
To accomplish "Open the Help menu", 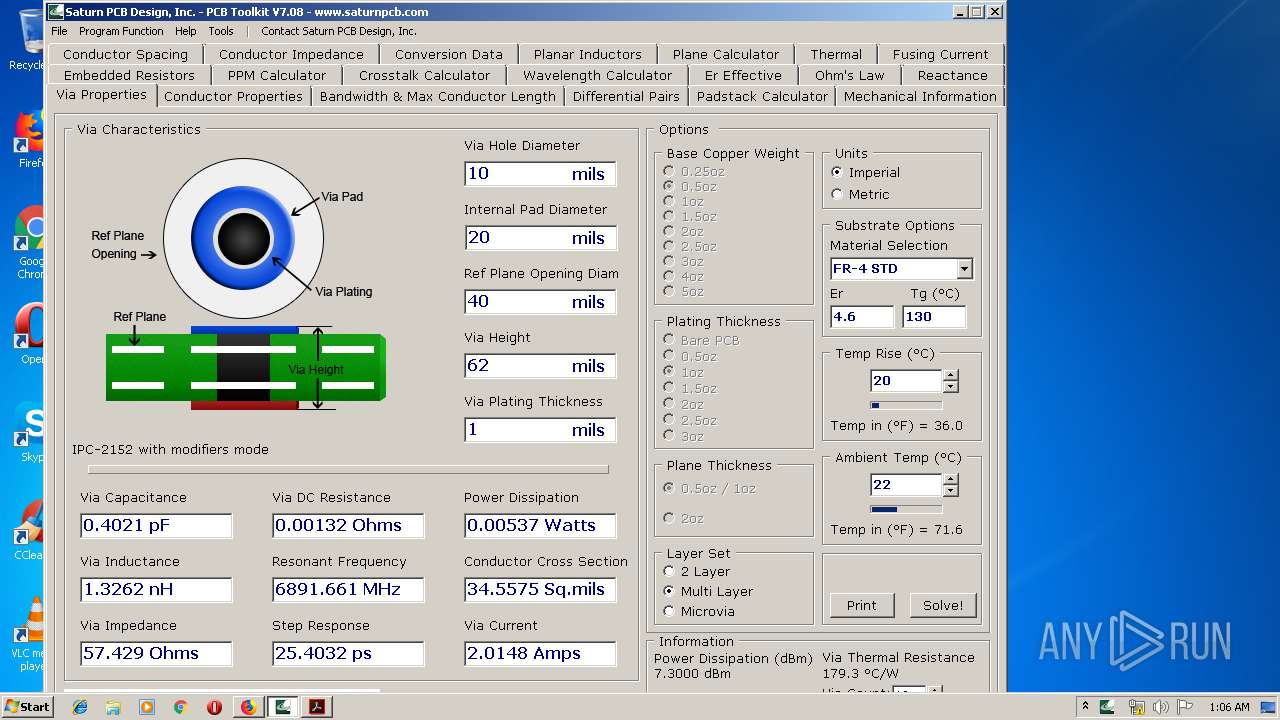I will coord(186,31).
